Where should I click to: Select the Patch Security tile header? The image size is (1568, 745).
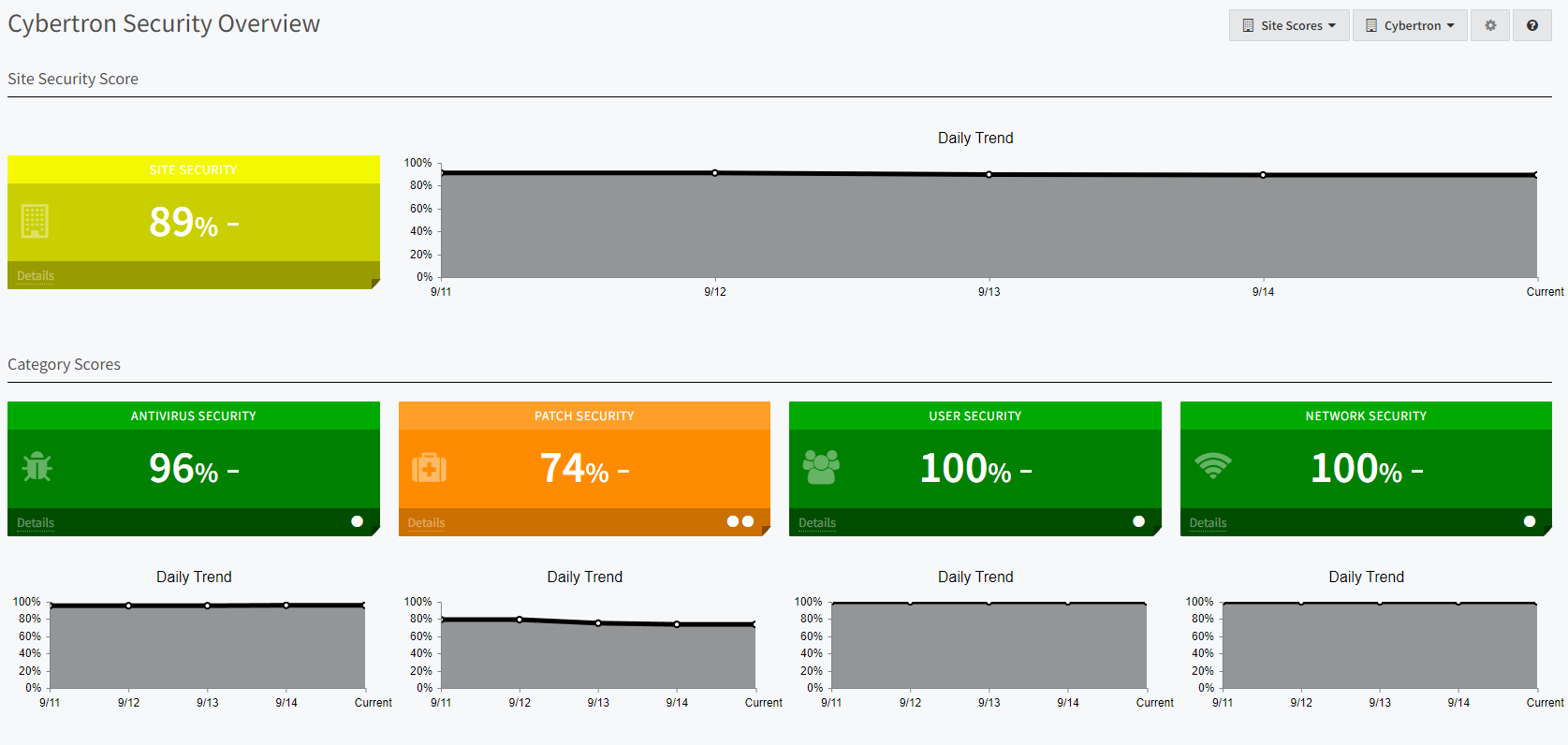tap(584, 416)
